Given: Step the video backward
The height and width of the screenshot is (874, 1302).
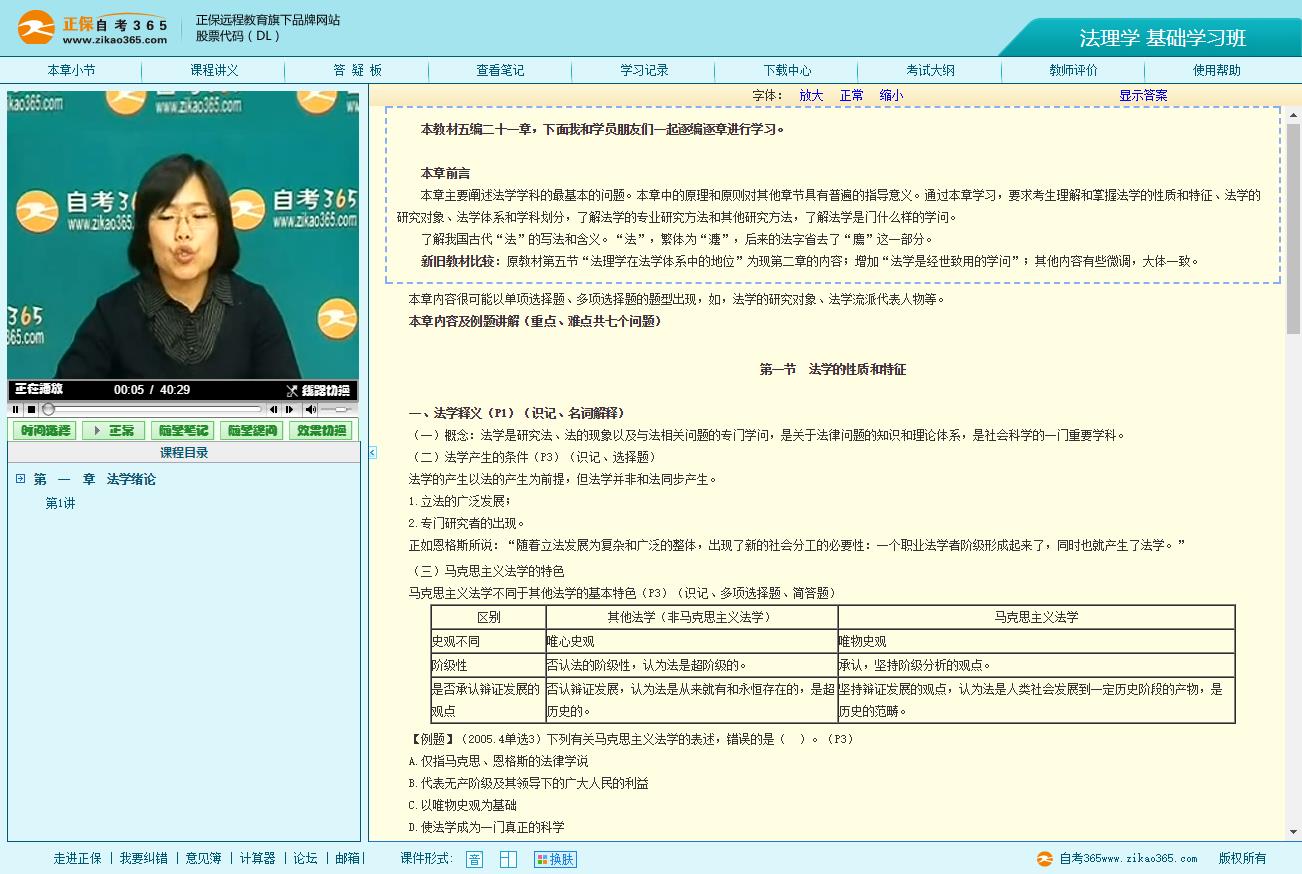Looking at the screenshot, I should 273,409.
